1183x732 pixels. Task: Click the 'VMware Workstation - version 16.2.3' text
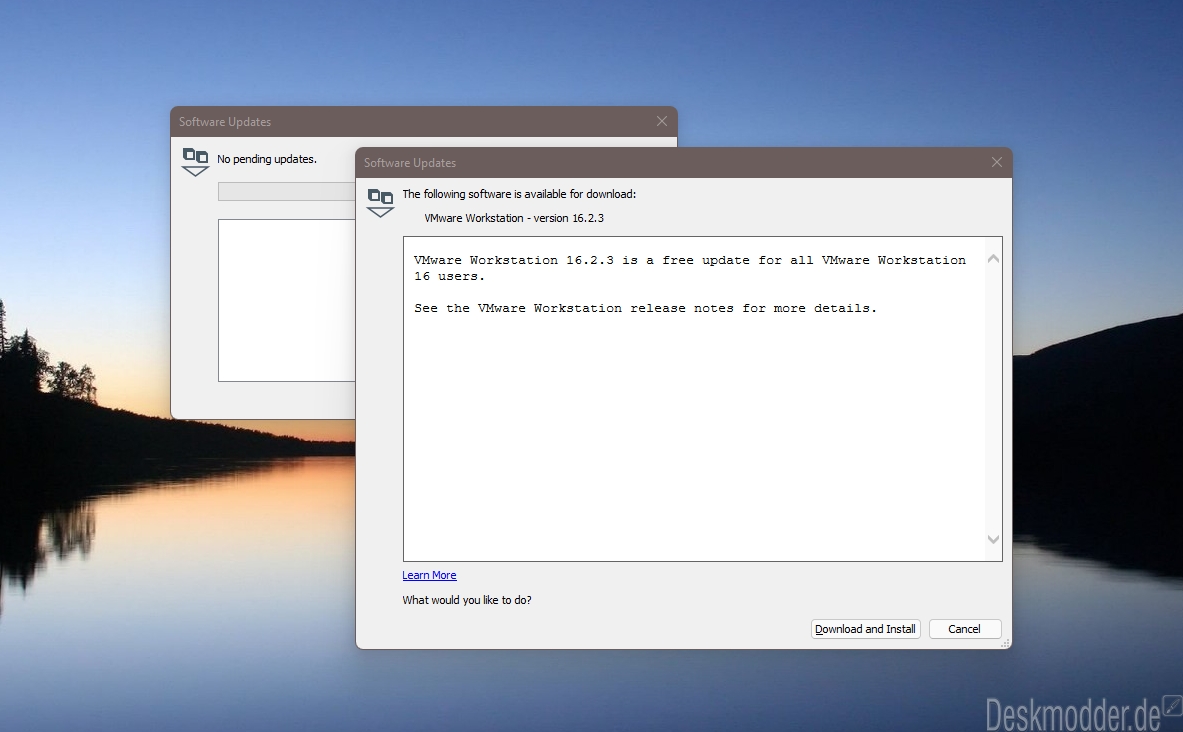pos(514,218)
